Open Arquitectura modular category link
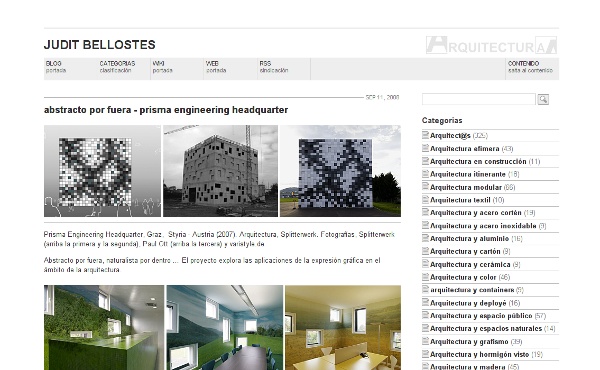This screenshot has width=600, height=370. click(x=466, y=187)
